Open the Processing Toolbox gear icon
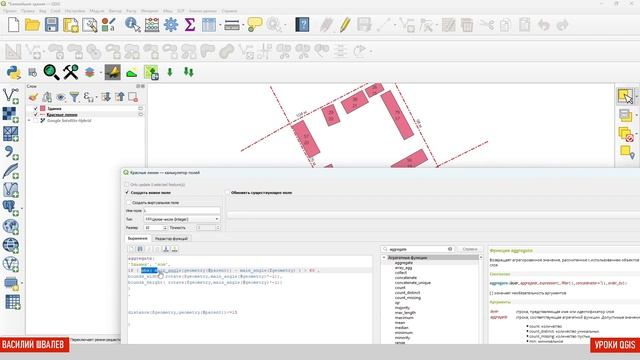640x360 pixels. [x=171, y=25]
